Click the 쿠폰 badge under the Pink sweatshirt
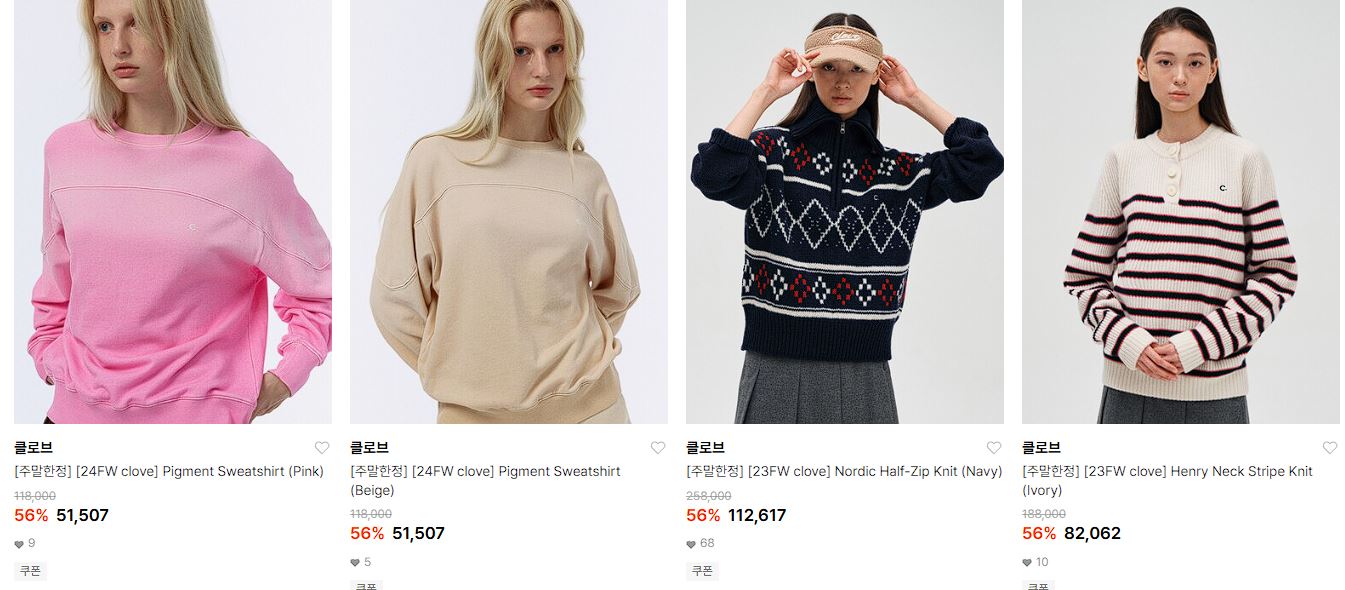1345x590 pixels. pyautogui.click(x=30, y=571)
